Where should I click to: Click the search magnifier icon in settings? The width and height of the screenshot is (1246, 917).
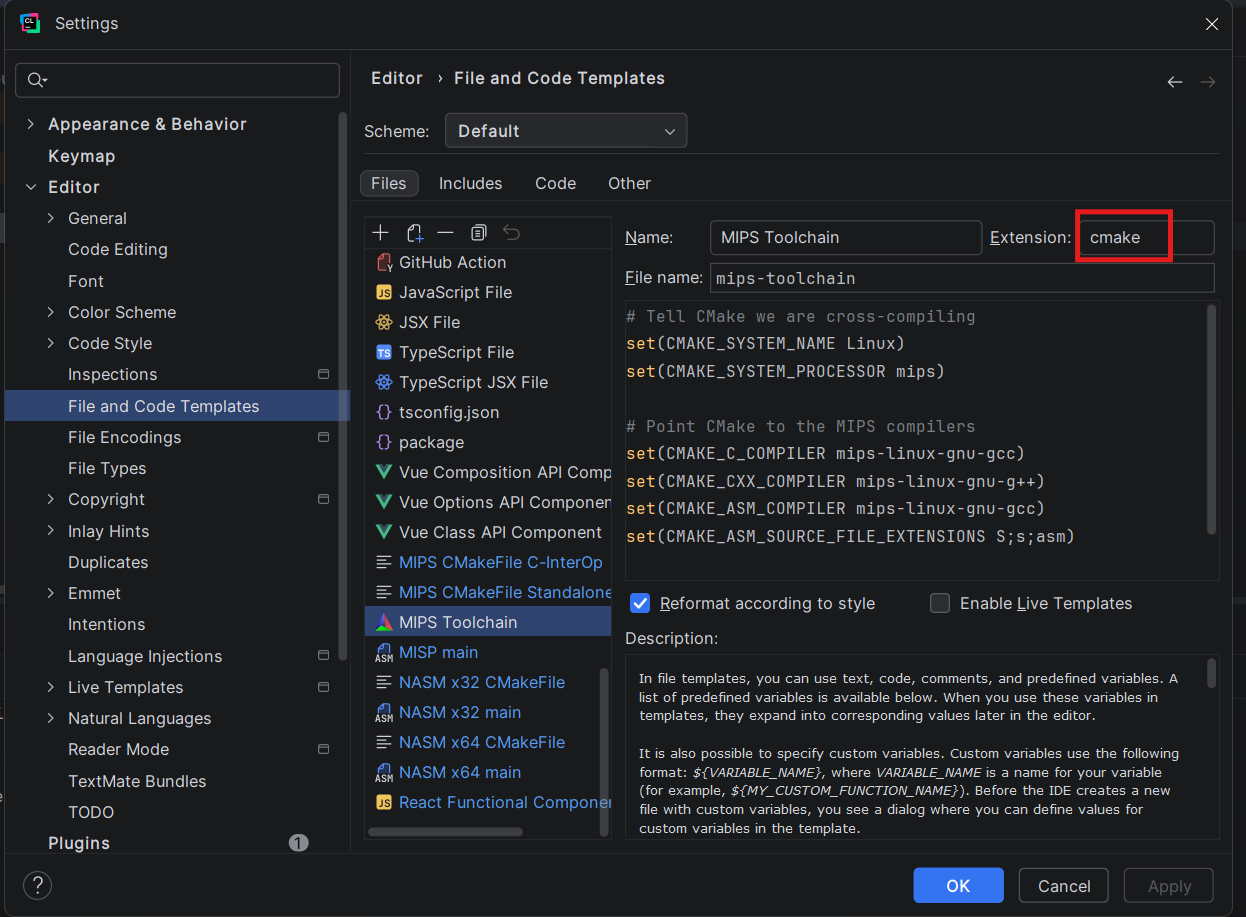pyautogui.click(x=37, y=80)
